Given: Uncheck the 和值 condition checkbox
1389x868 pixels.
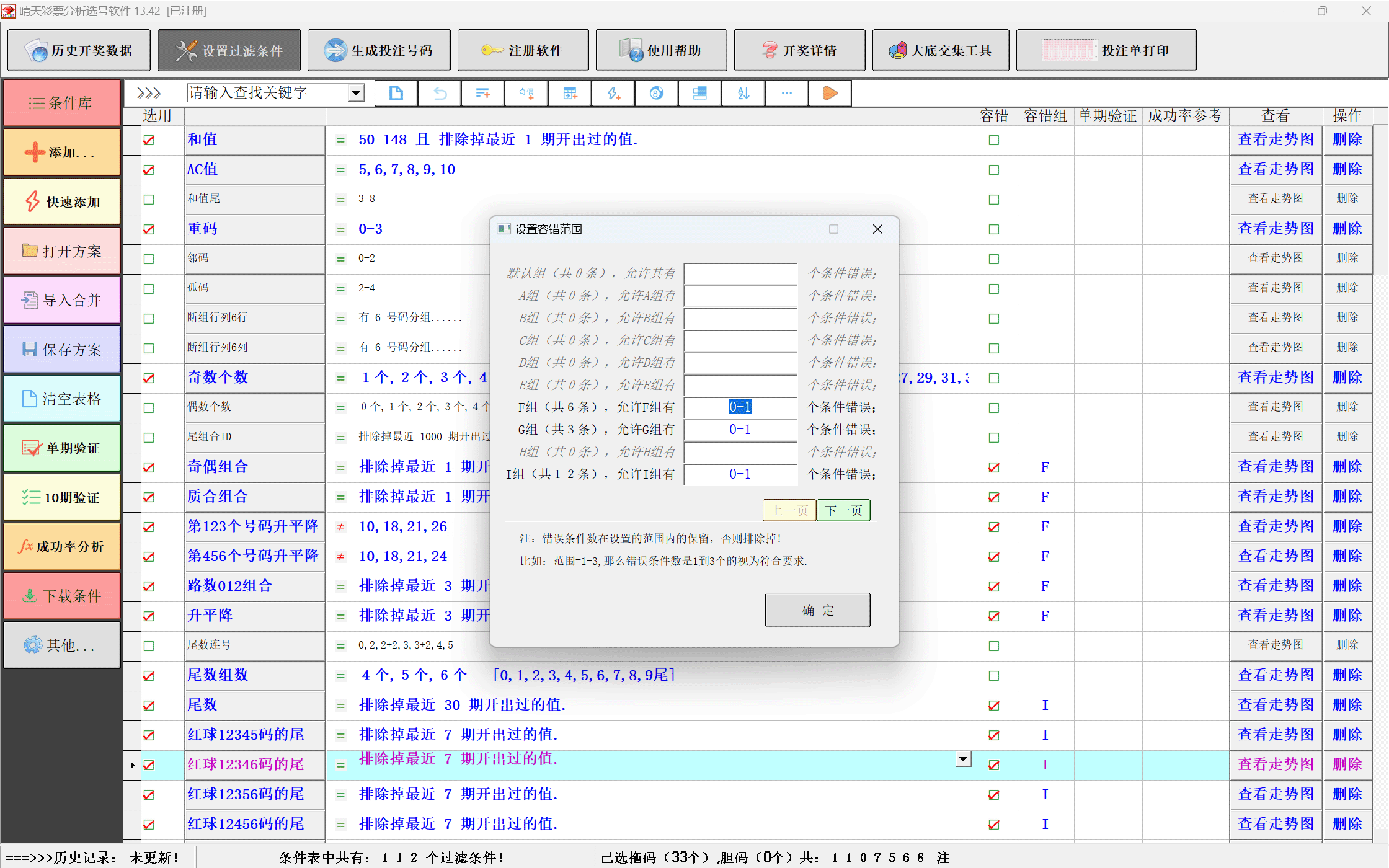Looking at the screenshot, I should point(149,140).
